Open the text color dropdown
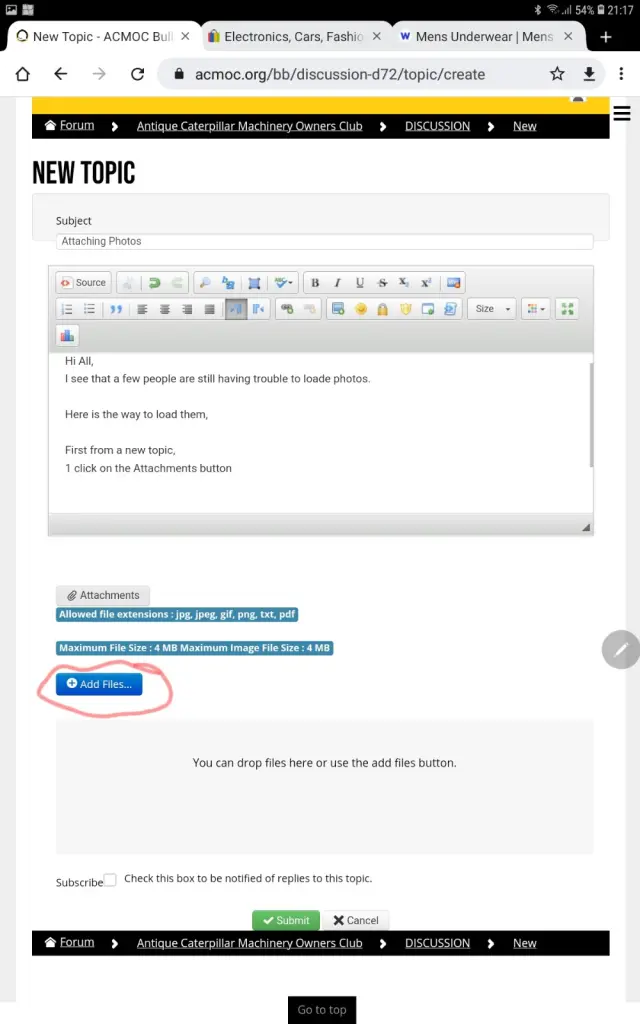The width and height of the screenshot is (640, 1024). click(536, 309)
